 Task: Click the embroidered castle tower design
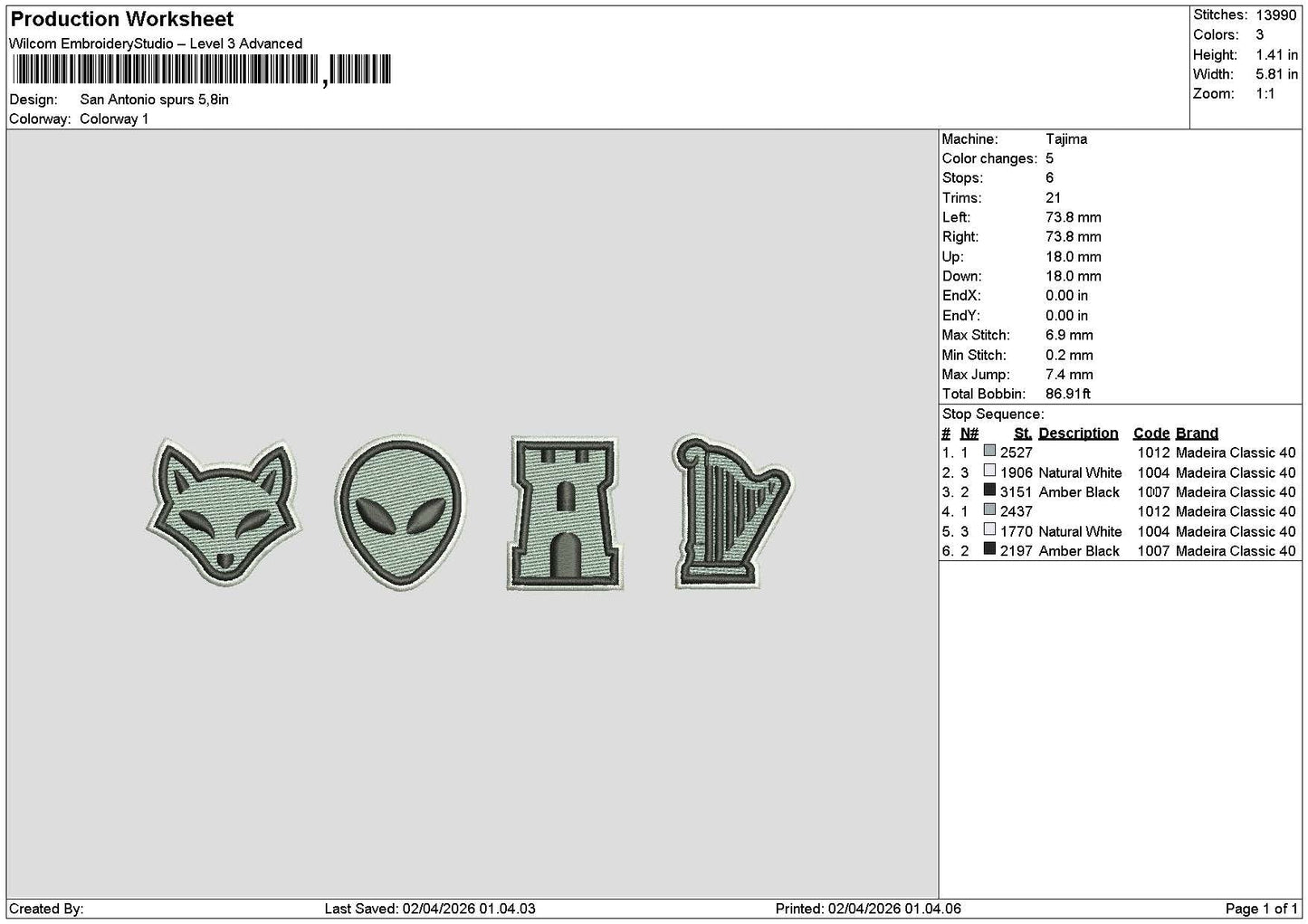coord(567,513)
